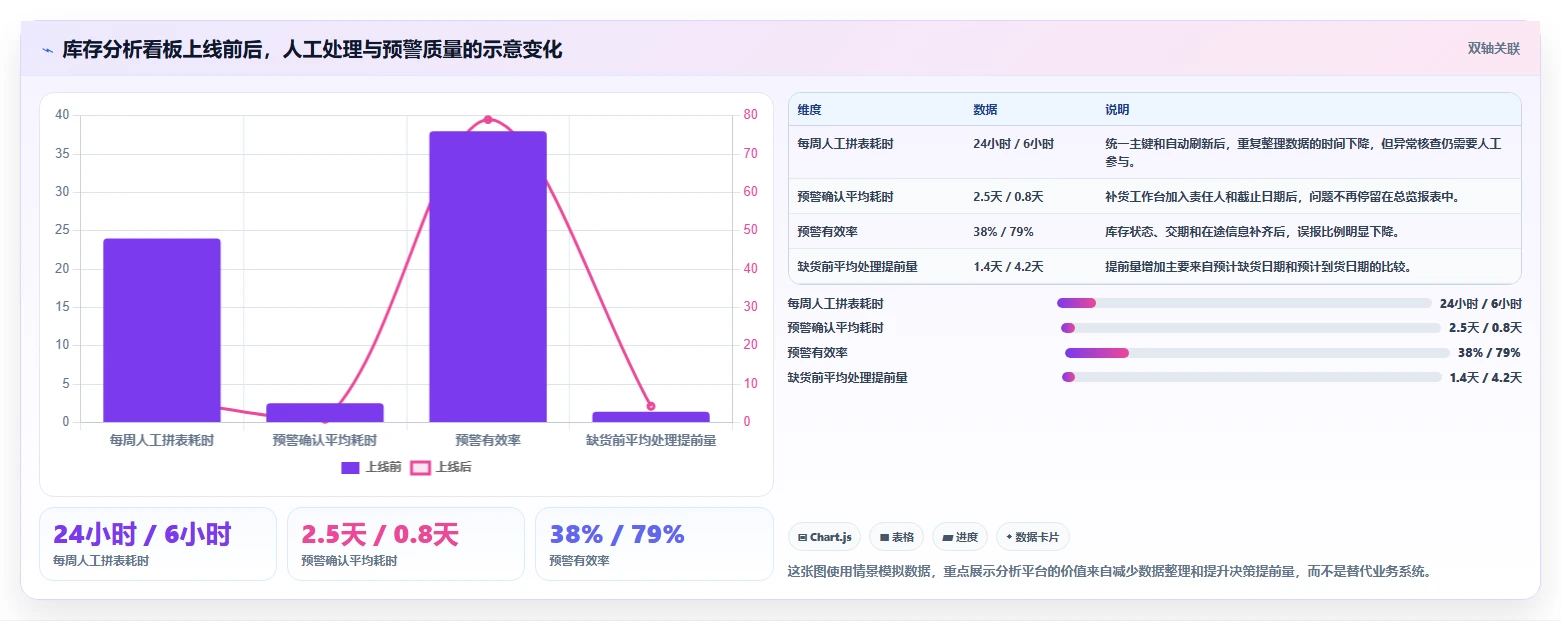Screen dimensions: 1561x621
Task: Click the 预警确认平均耗时 progress bar
Action: click(1251, 328)
